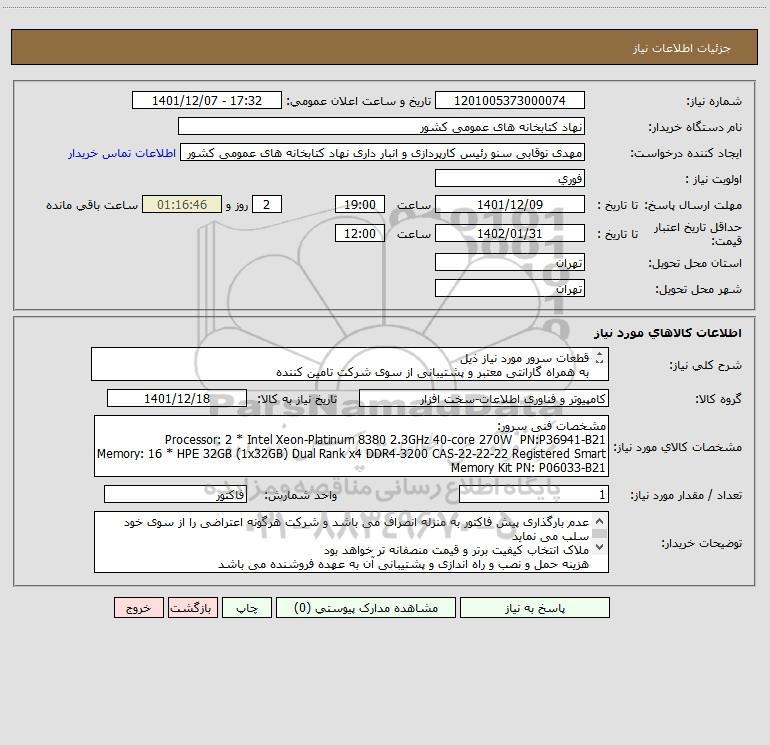Viewport: 770px width, 745px height.
Task: Click the label مشخصات کالای مورد نیاز
Action: click(x=678, y=447)
